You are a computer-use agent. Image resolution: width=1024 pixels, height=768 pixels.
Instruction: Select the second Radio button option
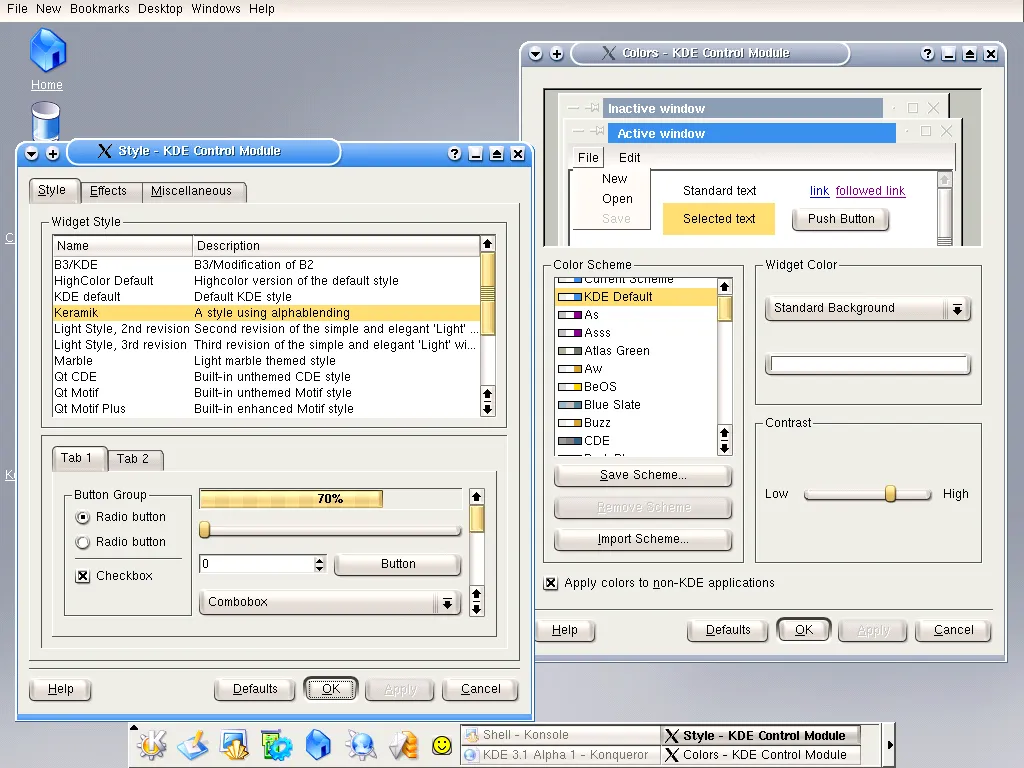[x=83, y=542]
